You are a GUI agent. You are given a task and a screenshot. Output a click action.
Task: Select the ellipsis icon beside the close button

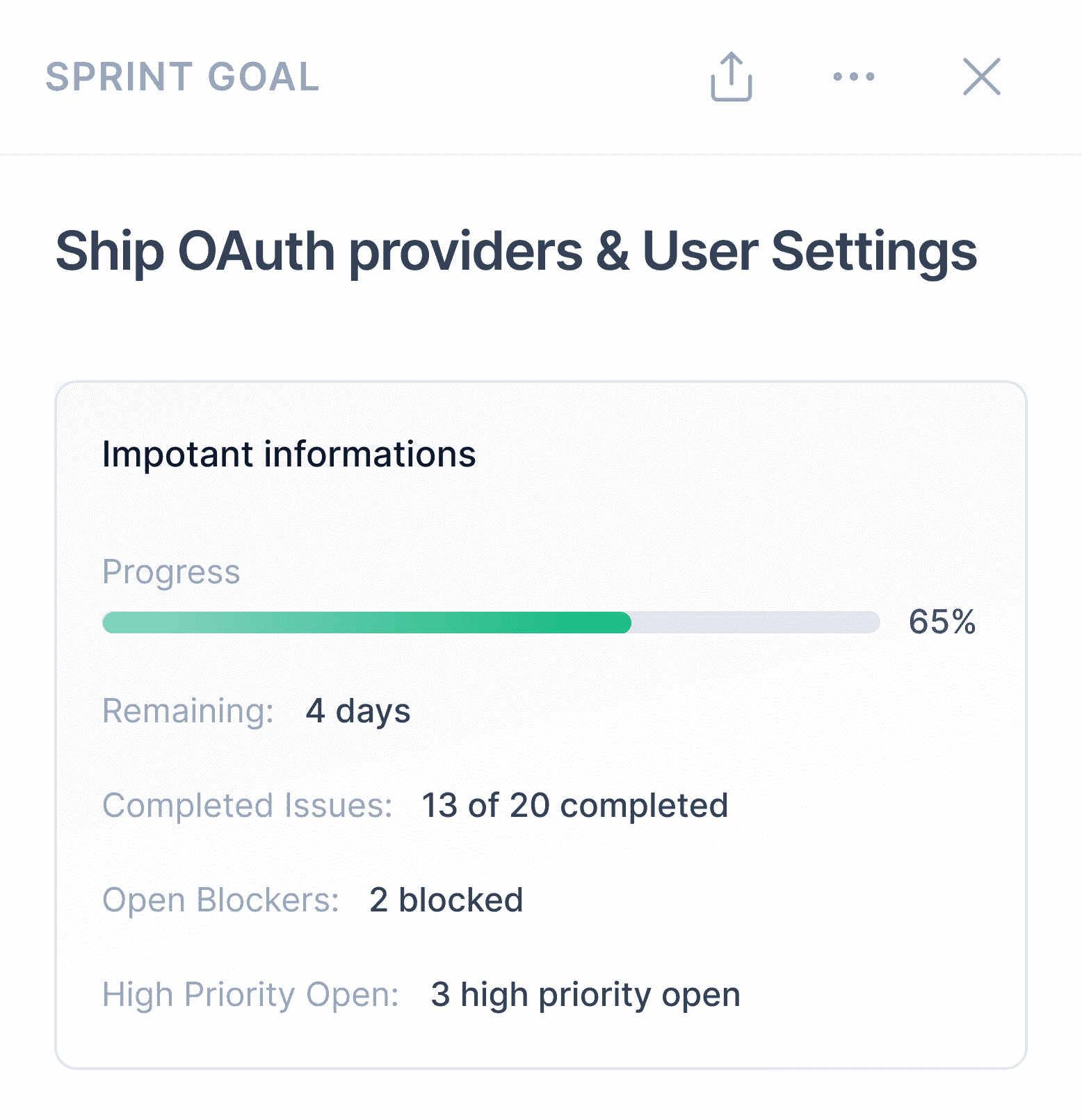click(x=853, y=78)
